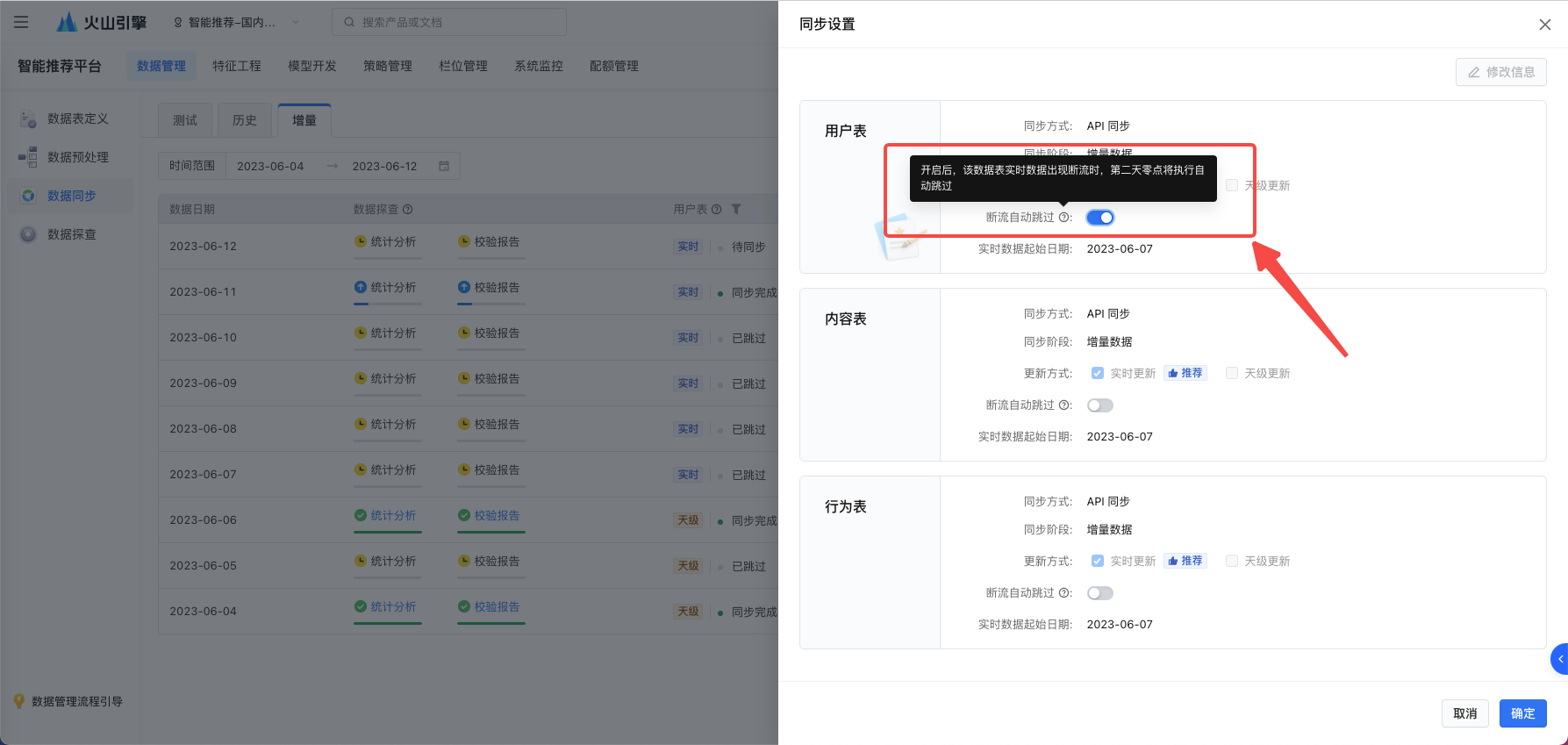Click 统计分析 clock icon for 2023-06-12
The image size is (1568, 745).
click(x=360, y=241)
